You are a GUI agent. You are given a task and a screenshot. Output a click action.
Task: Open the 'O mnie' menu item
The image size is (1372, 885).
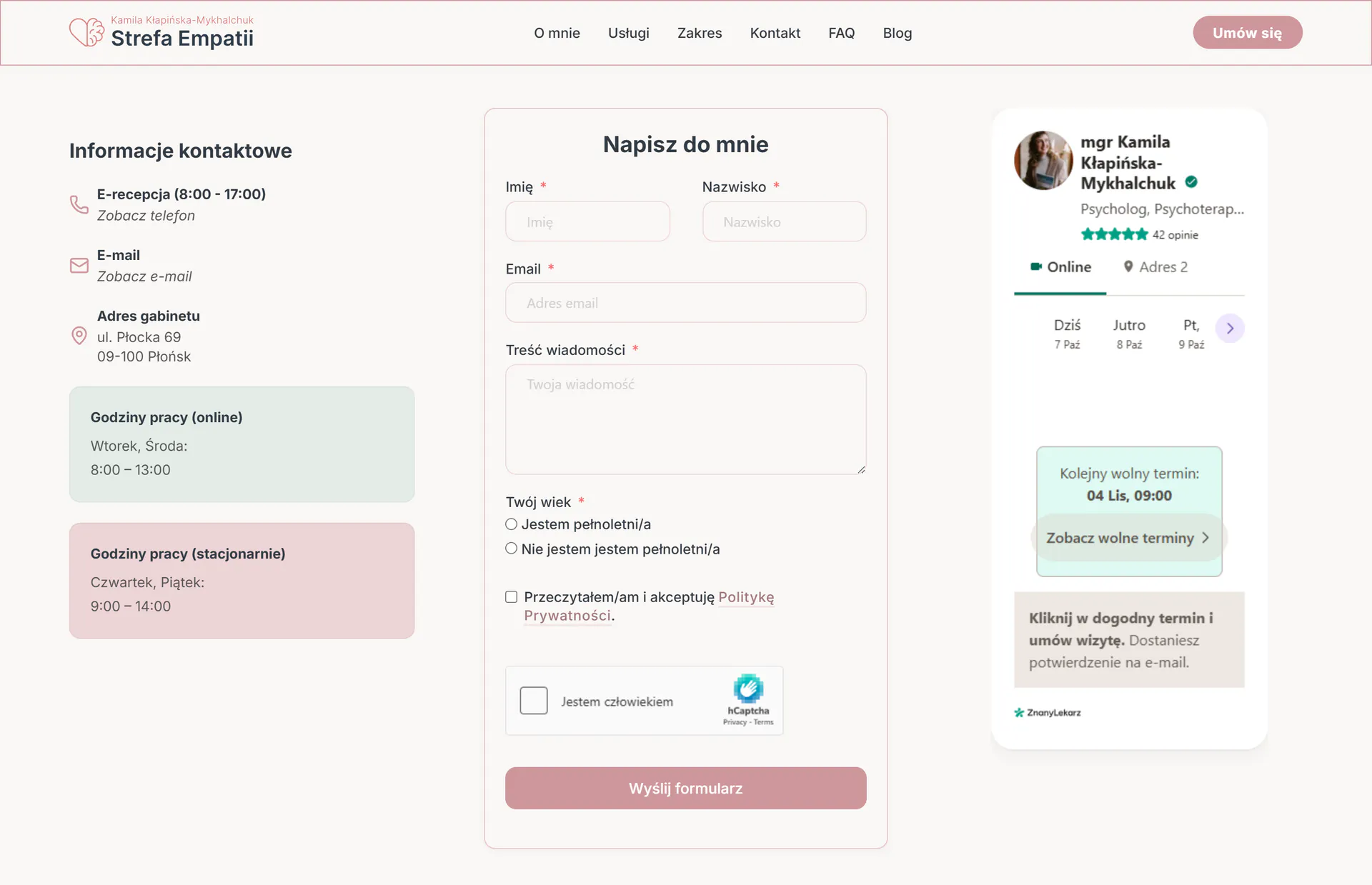[557, 33]
